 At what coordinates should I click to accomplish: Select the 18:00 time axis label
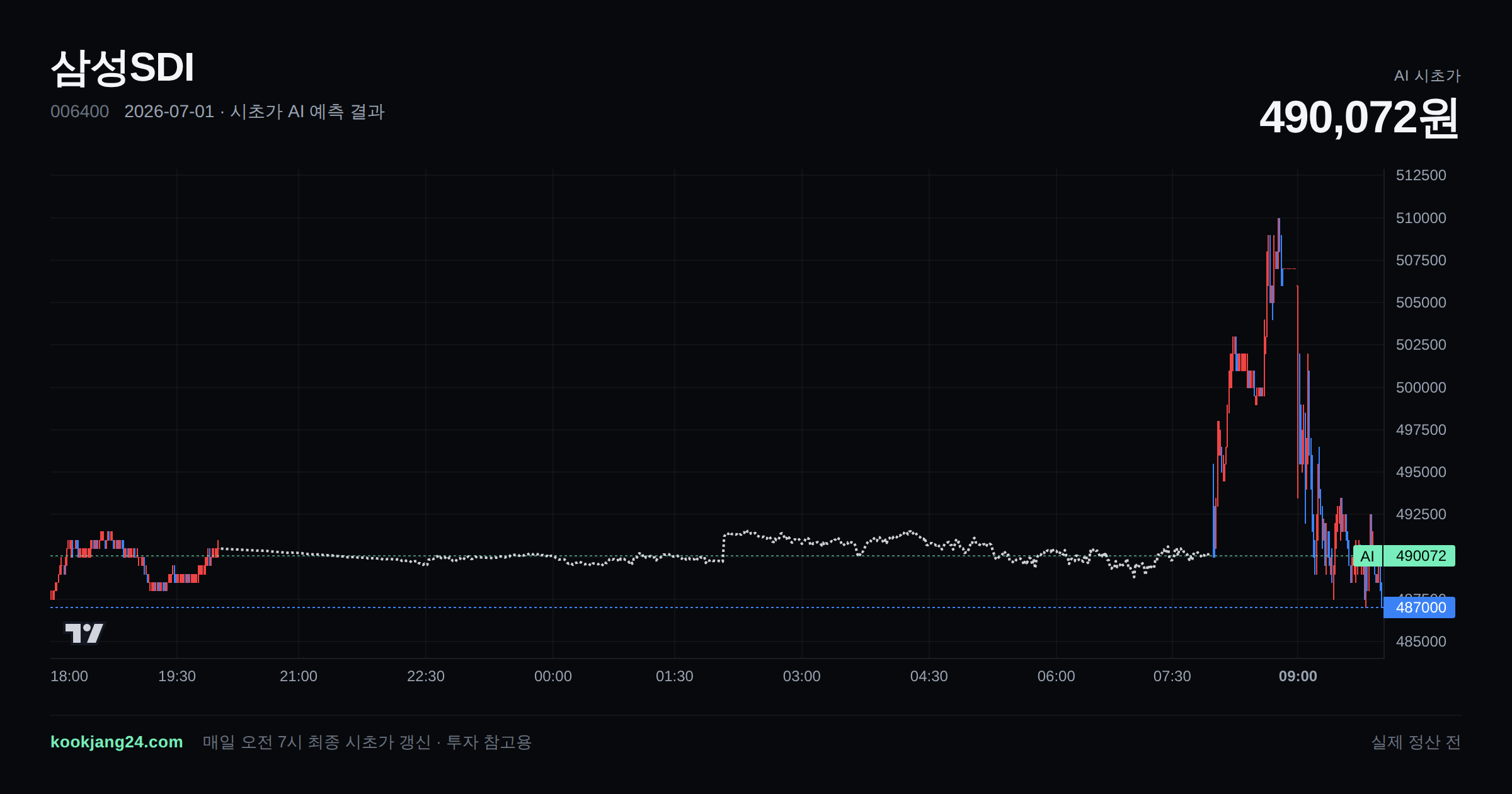[69, 676]
